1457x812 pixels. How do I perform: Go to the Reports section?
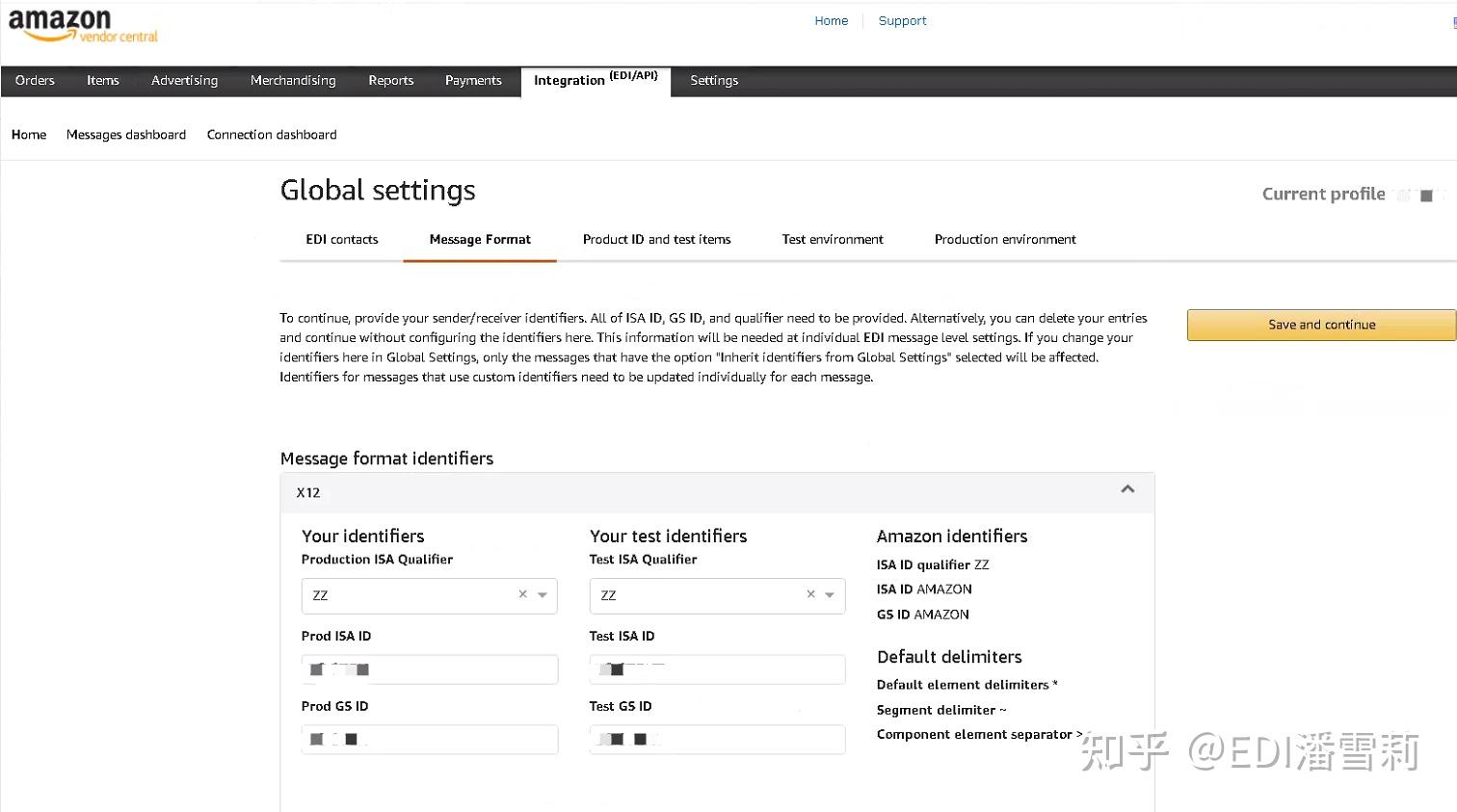click(x=390, y=80)
